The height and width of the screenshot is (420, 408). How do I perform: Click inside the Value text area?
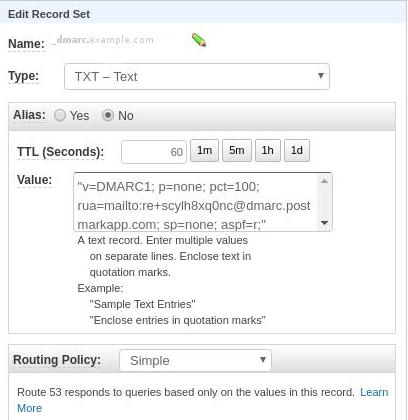197,202
